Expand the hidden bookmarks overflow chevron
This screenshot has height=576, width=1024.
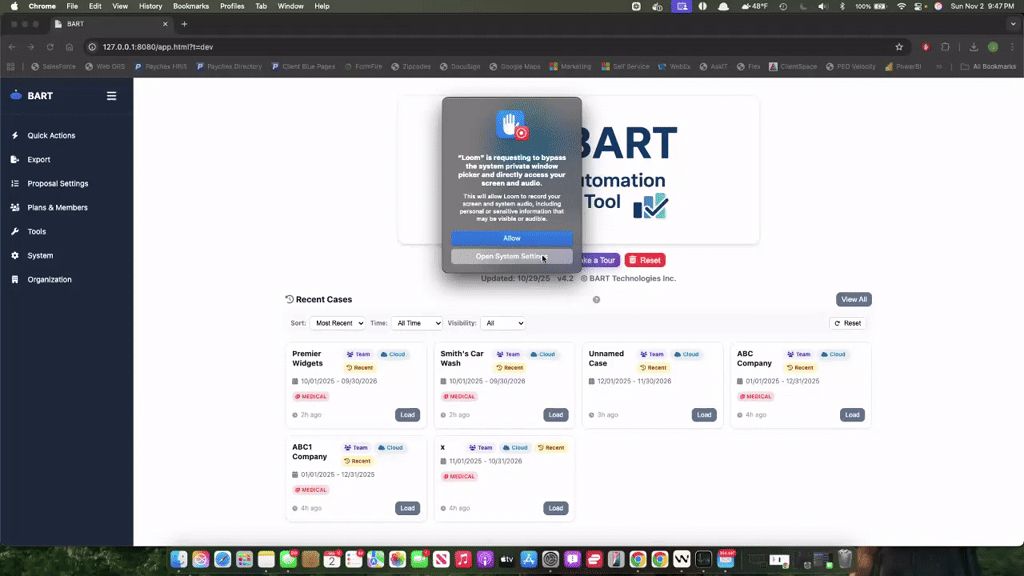(x=939, y=67)
